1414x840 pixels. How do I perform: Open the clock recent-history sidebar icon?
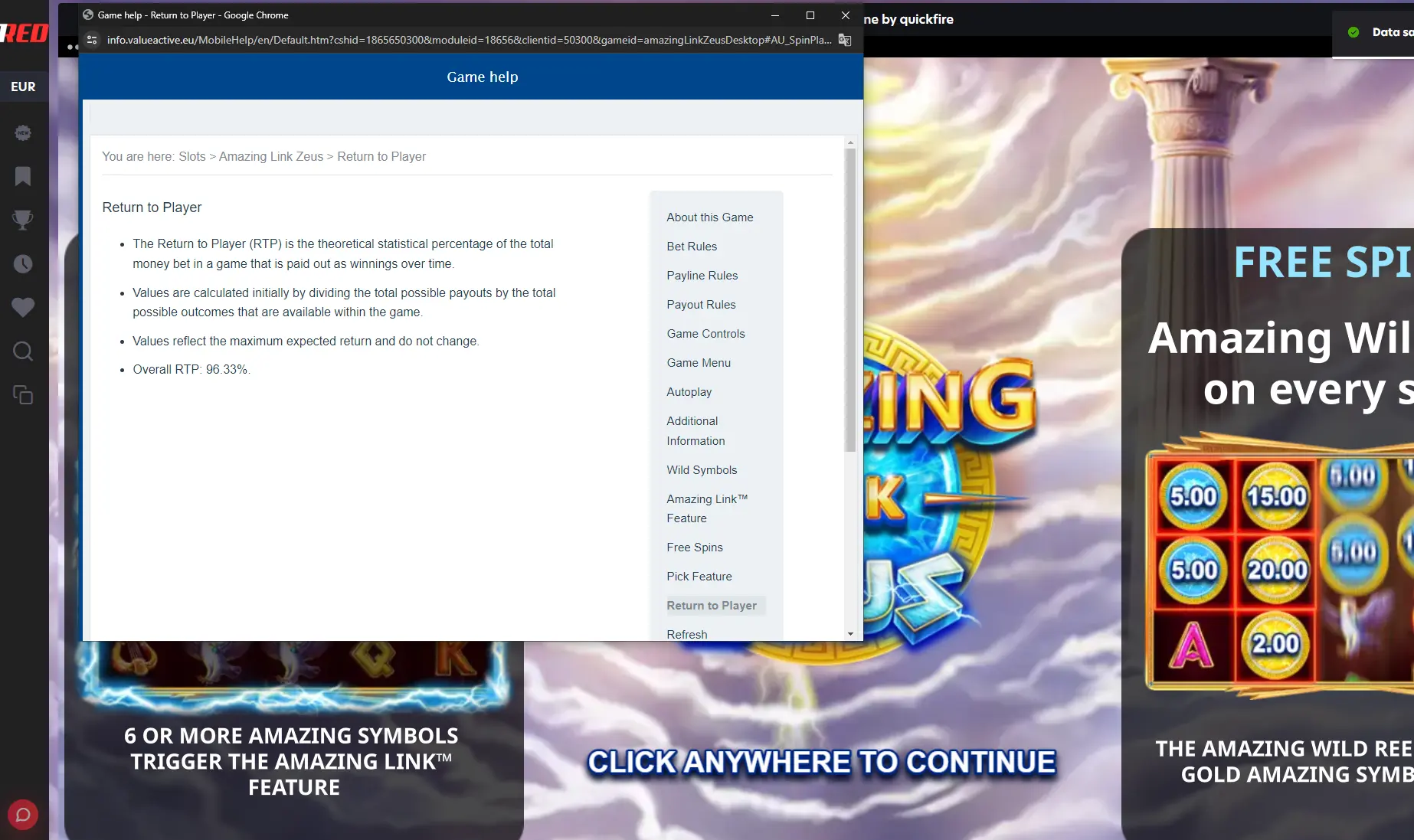(x=23, y=264)
